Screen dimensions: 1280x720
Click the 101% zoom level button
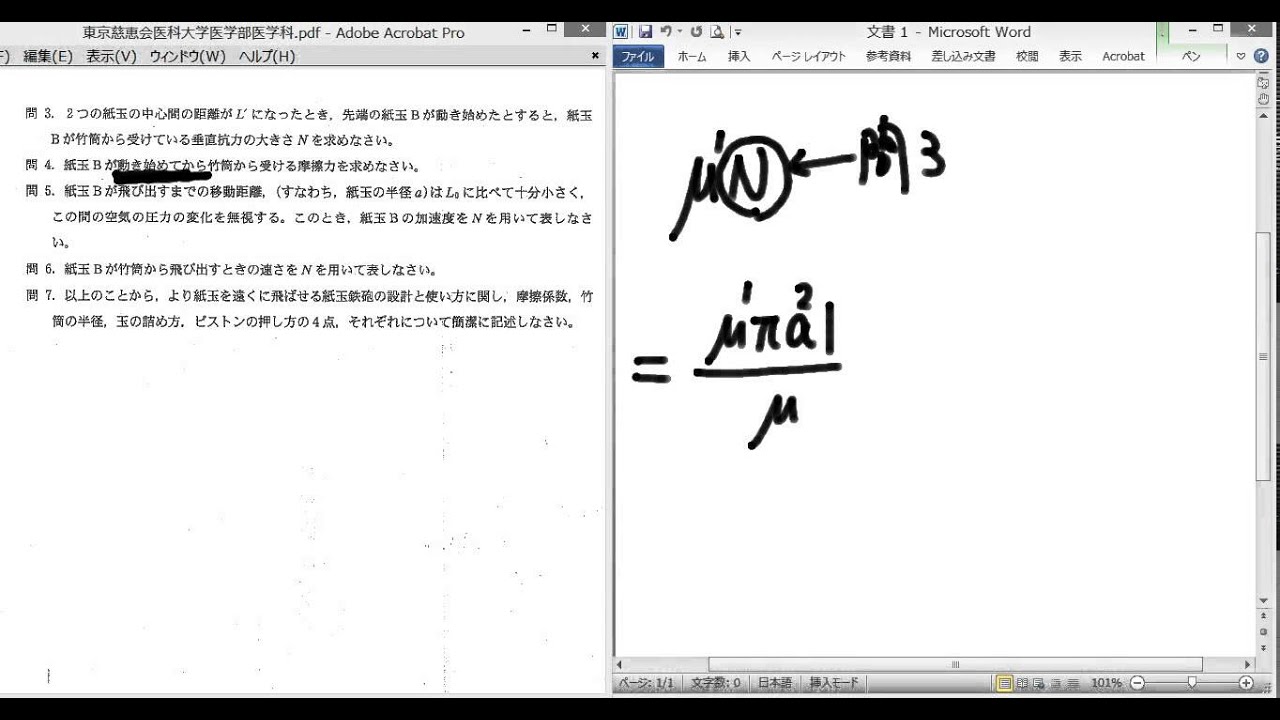1106,683
